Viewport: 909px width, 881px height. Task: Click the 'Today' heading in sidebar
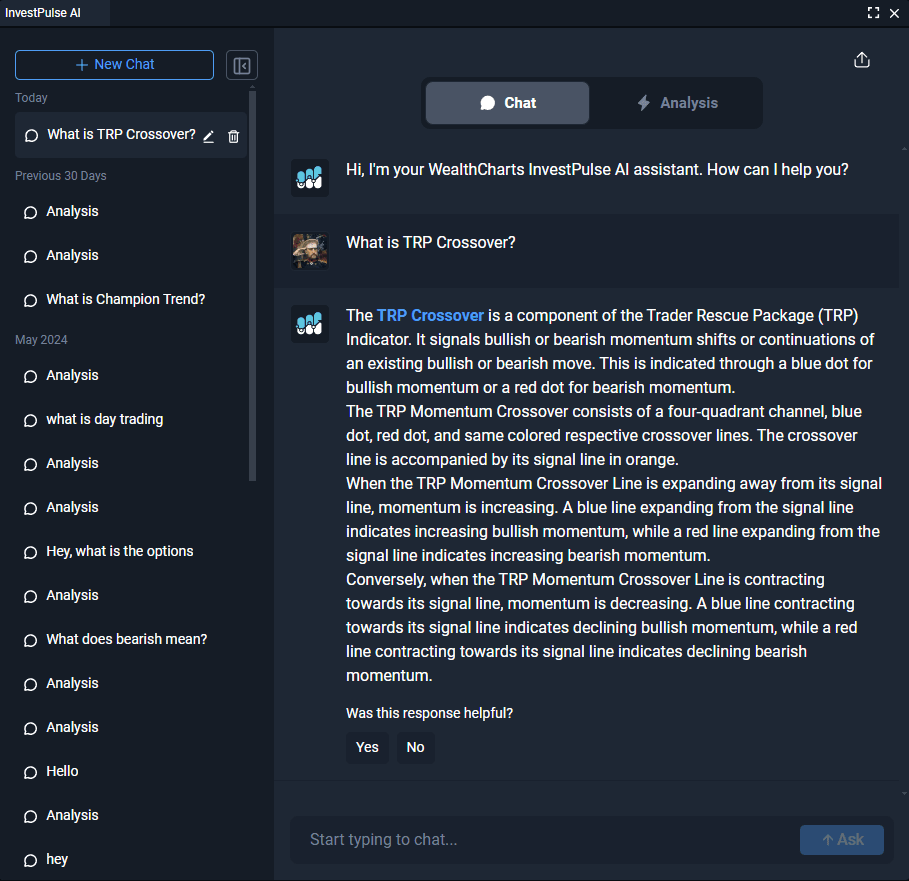tap(31, 97)
